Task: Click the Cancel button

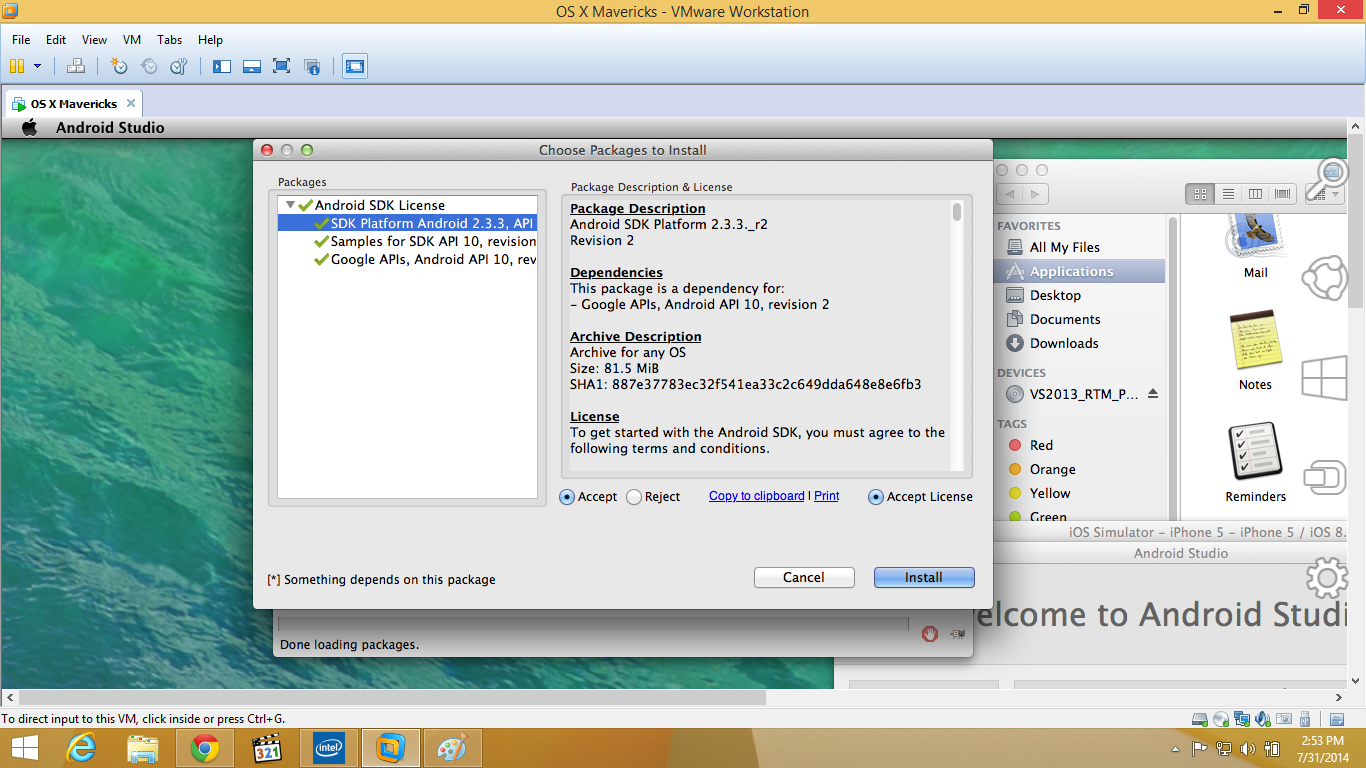Action: click(x=804, y=578)
